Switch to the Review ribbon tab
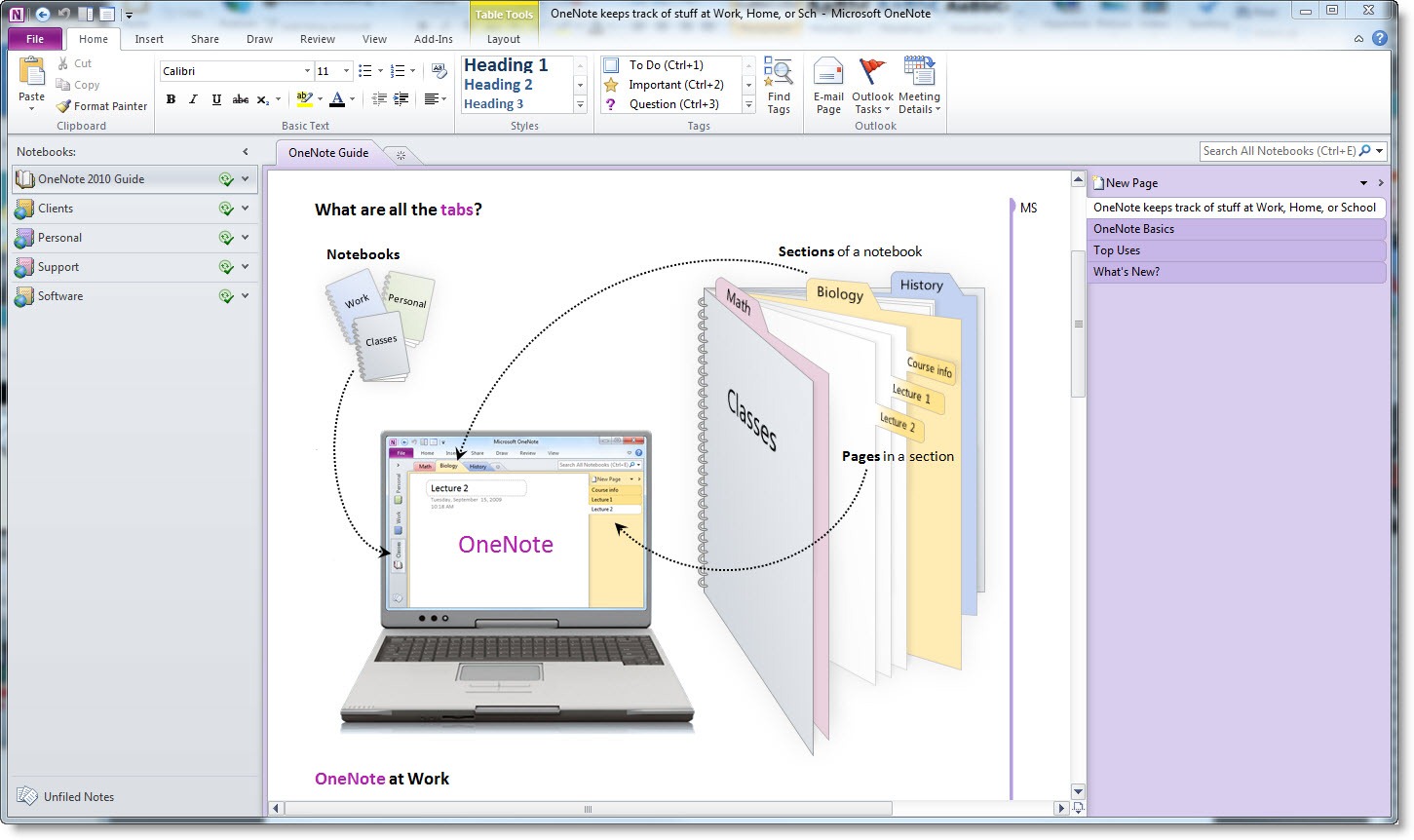 tap(317, 39)
